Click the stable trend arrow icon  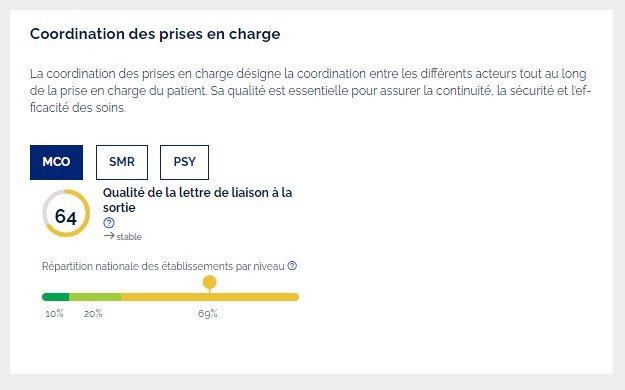coord(109,236)
